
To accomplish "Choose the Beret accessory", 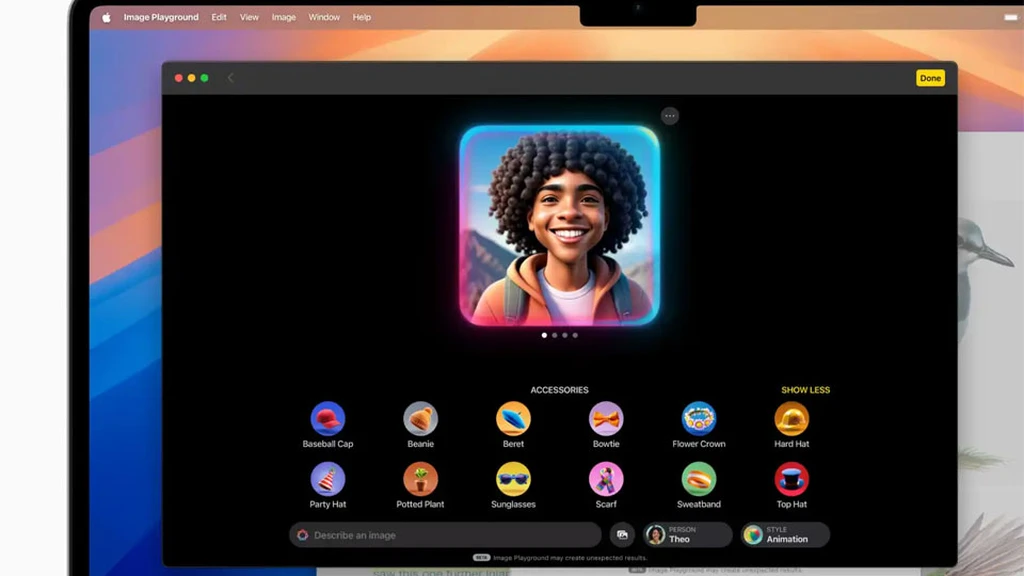I will (513, 418).
